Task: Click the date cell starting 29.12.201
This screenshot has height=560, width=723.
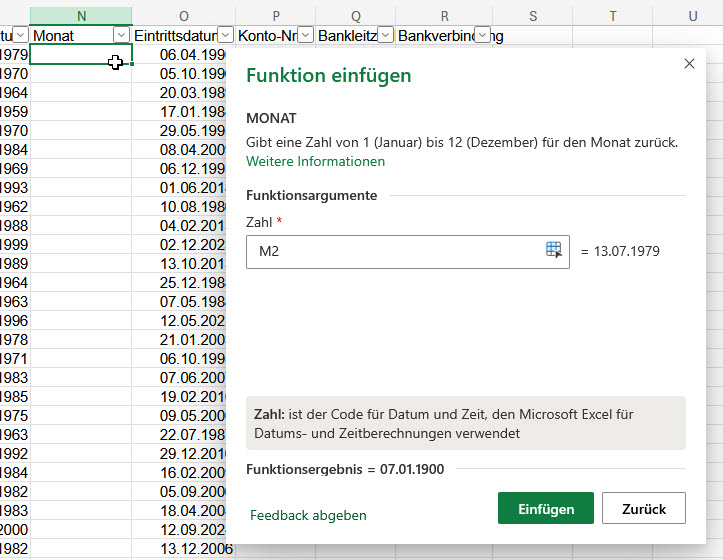Action: [x=180, y=453]
